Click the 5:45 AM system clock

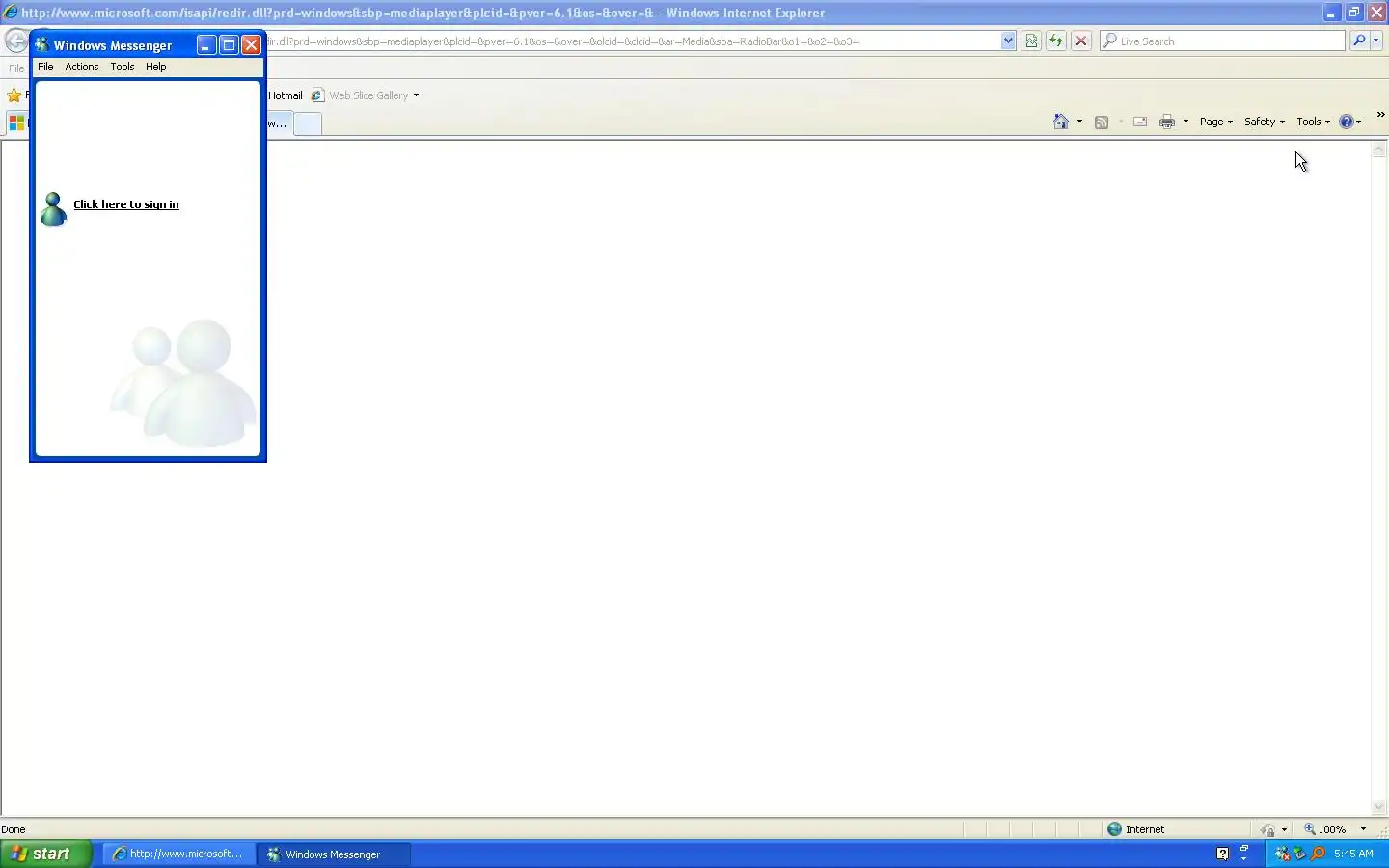1353,854
